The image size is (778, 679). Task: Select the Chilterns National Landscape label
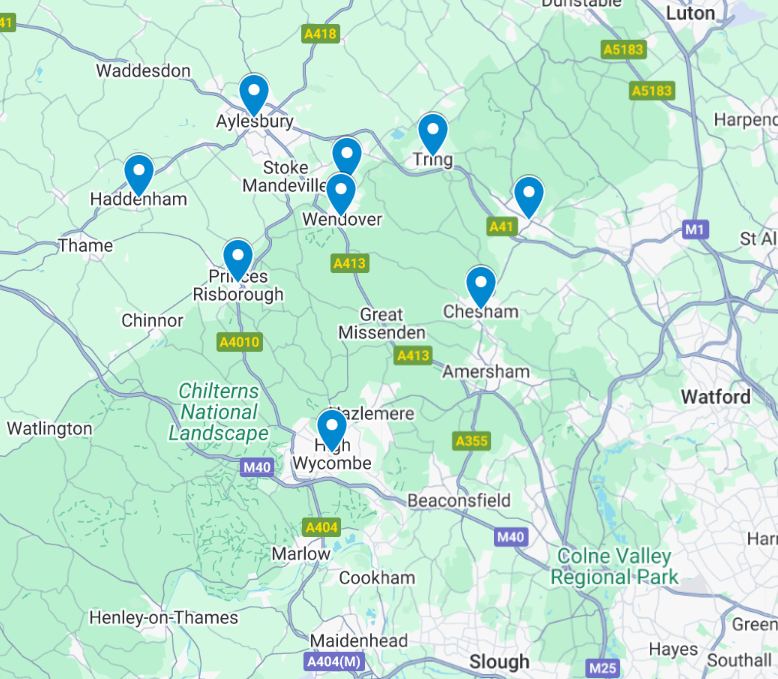tap(218, 412)
